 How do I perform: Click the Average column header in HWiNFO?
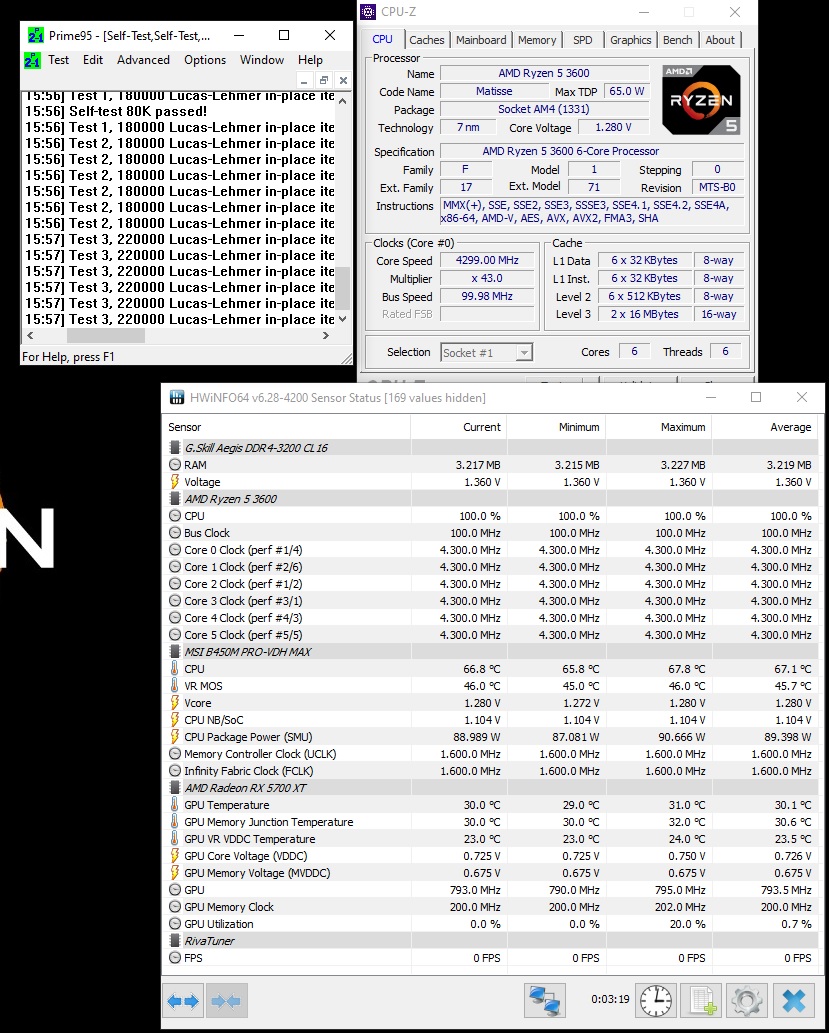click(x=765, y=427)
